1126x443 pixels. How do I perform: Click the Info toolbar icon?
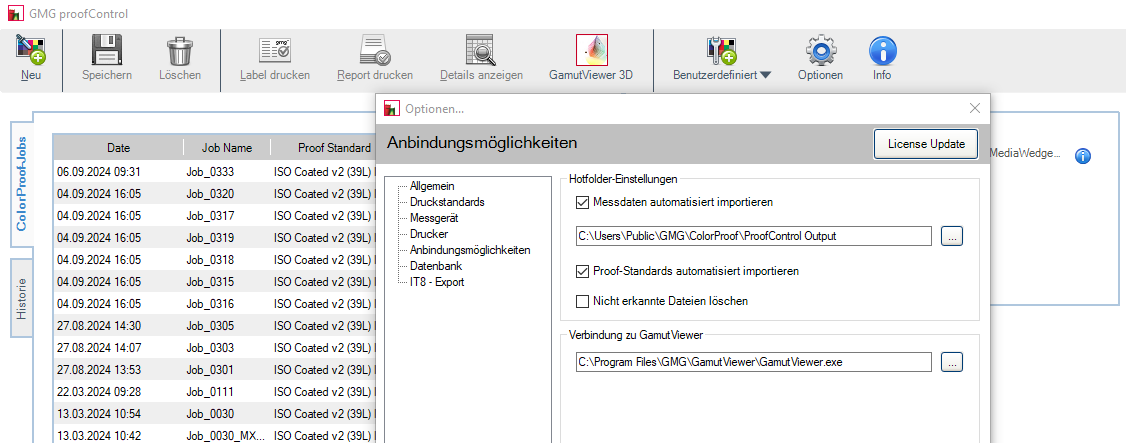coord(883,50)
